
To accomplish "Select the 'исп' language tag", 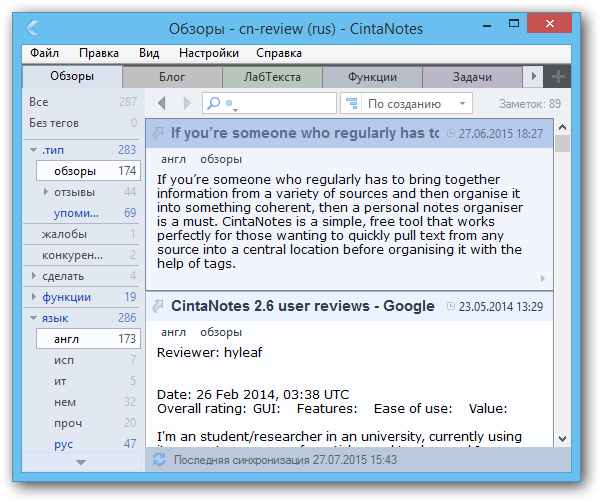I will (x=88, y=360).
